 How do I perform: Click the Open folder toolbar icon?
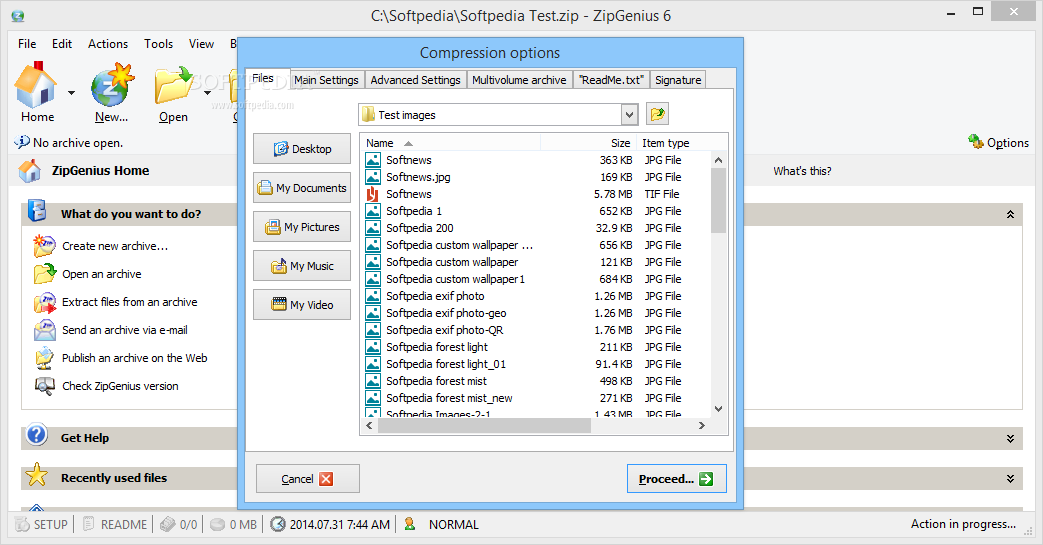[x=174, y=85]
